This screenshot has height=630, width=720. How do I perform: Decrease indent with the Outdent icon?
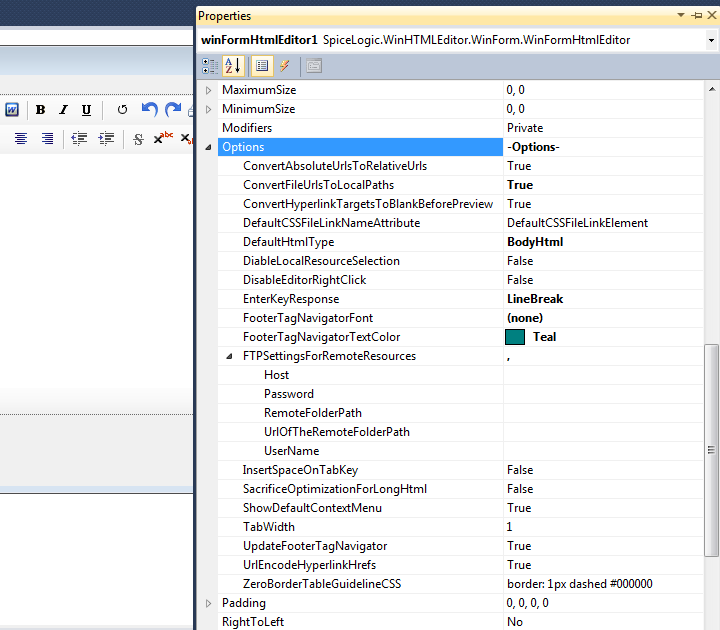(x=79, y=139)
